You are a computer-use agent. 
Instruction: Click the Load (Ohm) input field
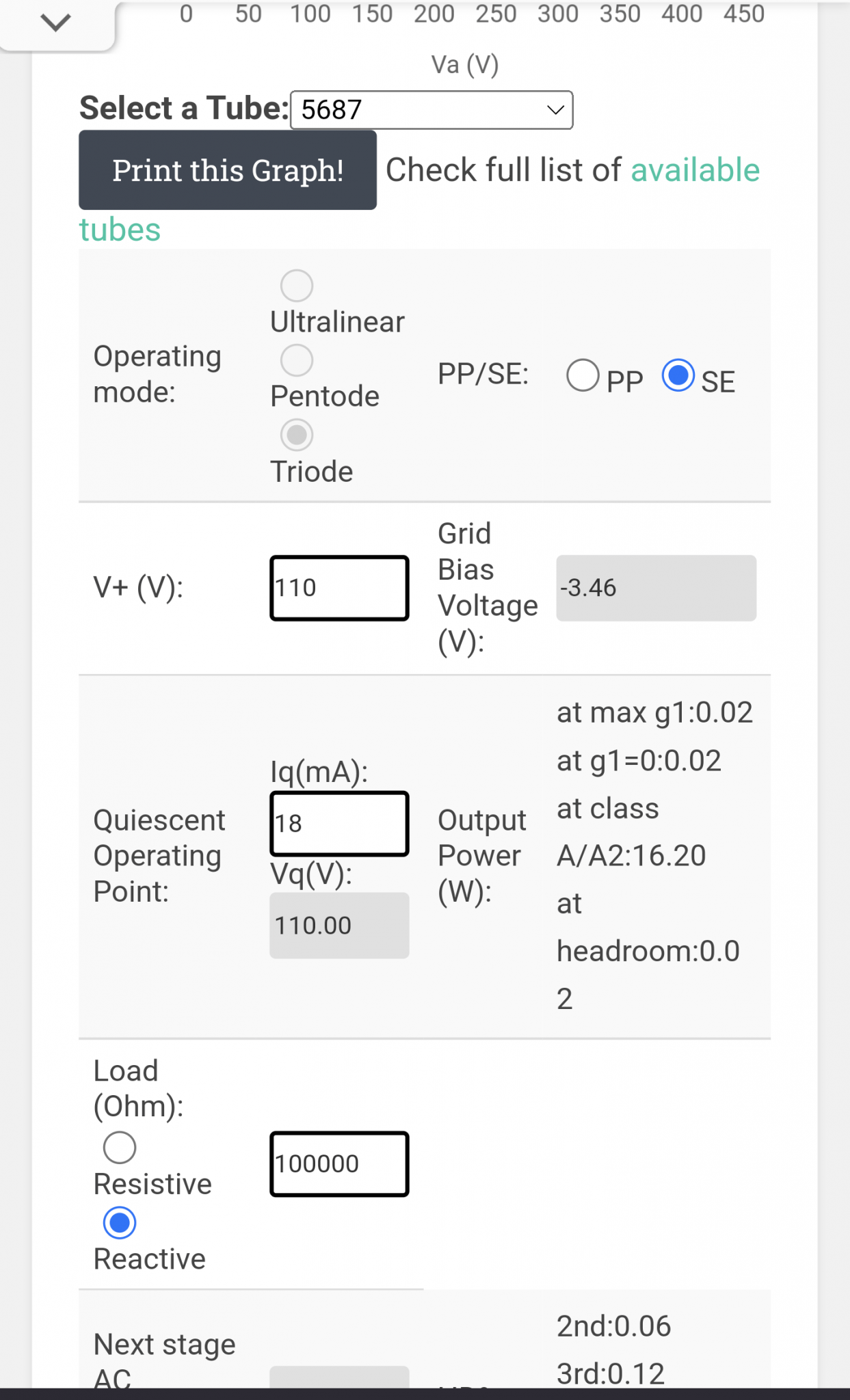[x=339, y=1164]
